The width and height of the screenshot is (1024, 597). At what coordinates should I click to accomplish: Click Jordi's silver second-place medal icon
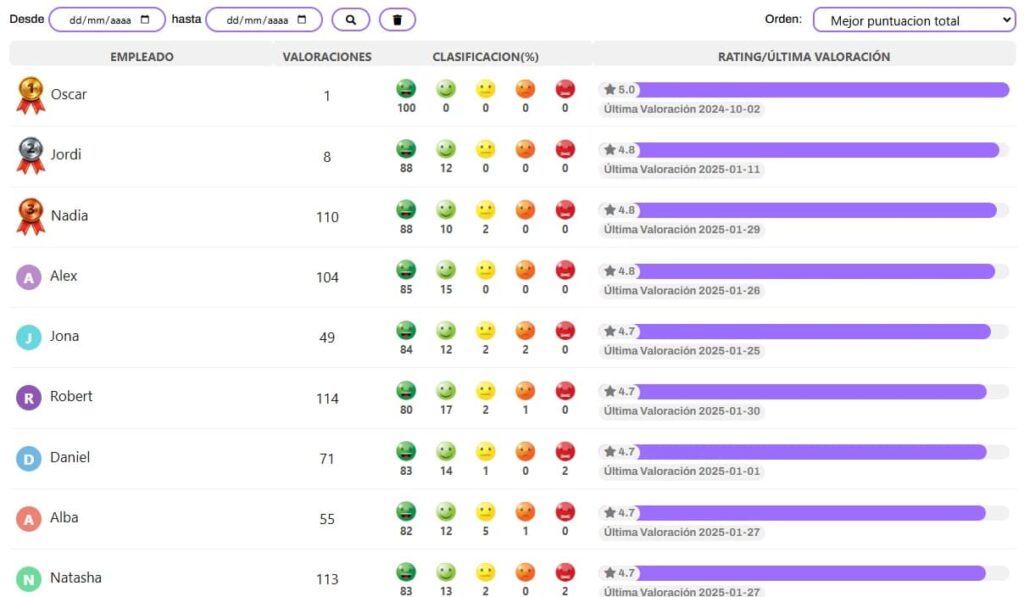[x=31, y=155]
